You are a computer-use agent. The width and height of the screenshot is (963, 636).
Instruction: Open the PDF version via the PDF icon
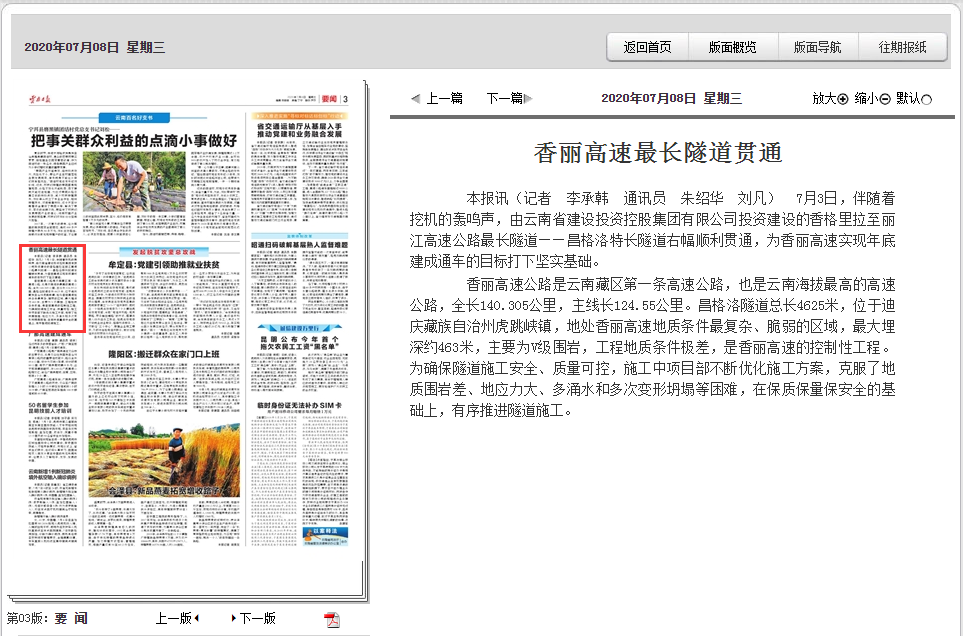(x=331, y=619)
